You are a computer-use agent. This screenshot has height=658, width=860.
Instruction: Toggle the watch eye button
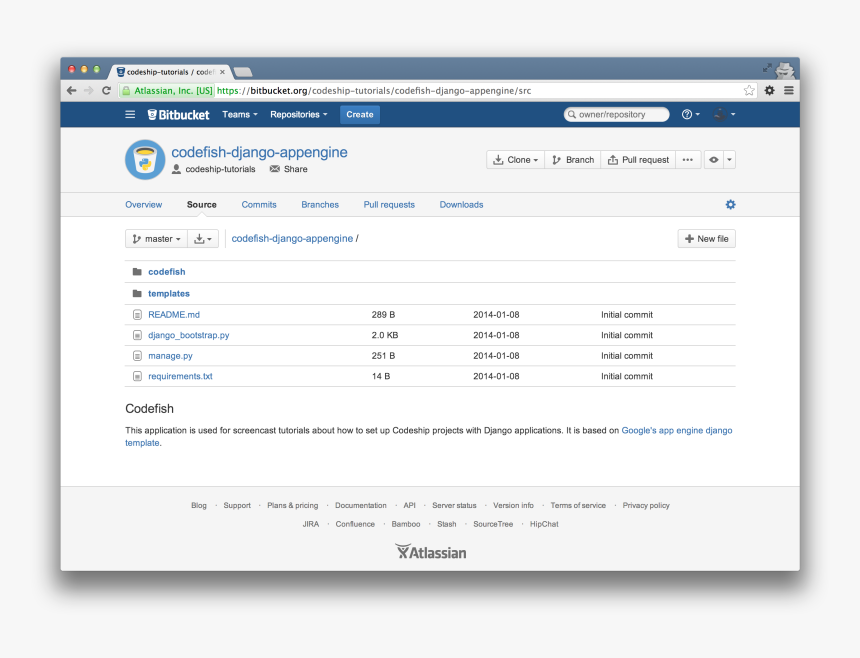point(714,160)
